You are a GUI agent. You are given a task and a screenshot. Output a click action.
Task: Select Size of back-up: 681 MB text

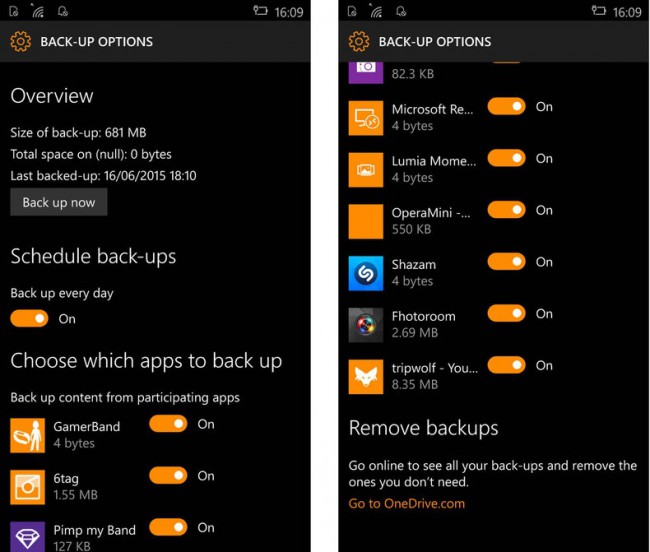(x=78, y=133)
